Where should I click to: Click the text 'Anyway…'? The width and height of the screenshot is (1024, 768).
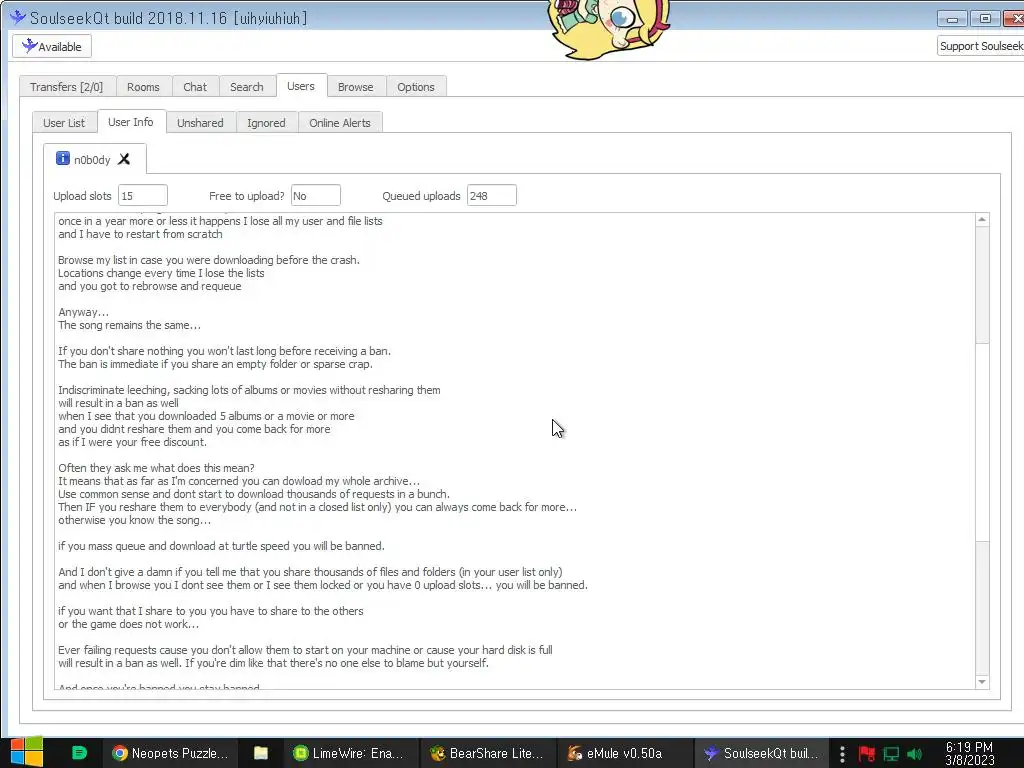pyautogui.click(x=84, y=312)
